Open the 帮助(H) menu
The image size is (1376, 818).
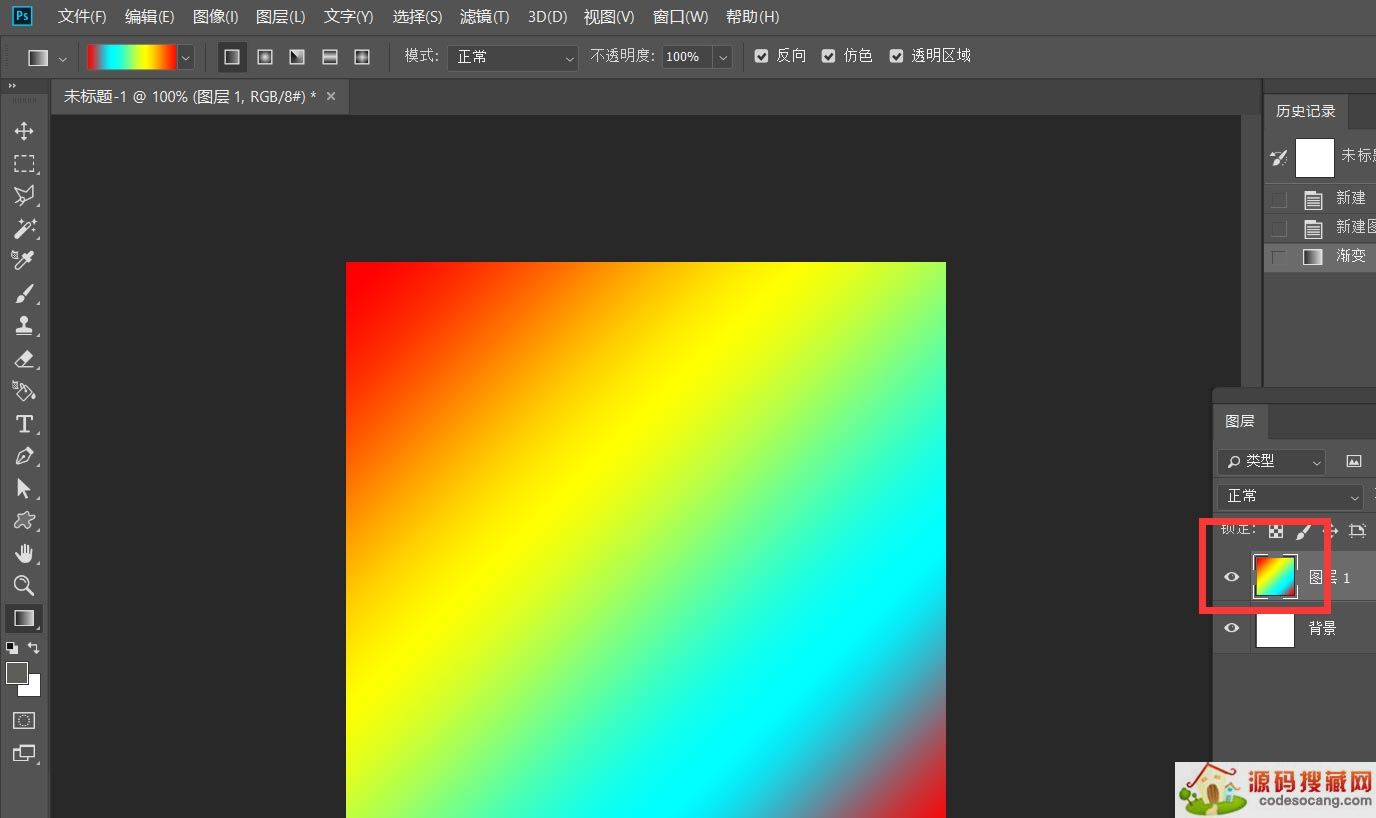pos(752,17)
